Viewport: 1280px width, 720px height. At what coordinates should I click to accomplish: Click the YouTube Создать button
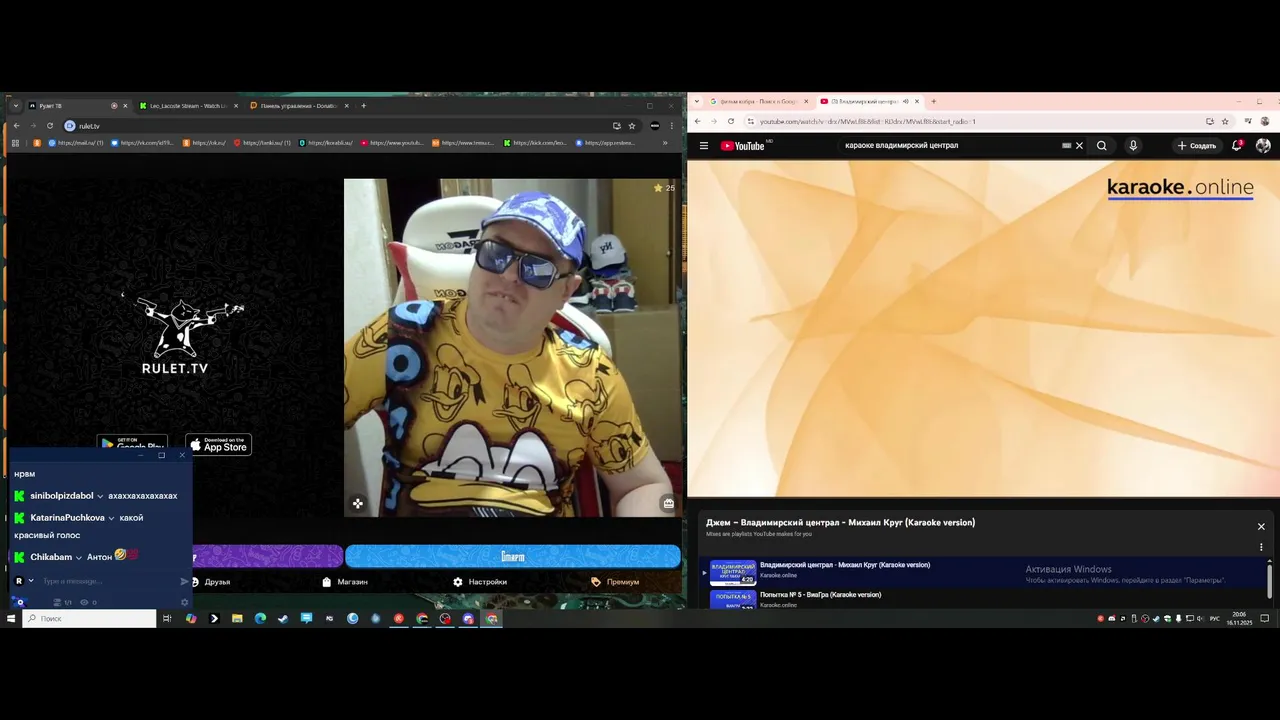pos(1196,146)
